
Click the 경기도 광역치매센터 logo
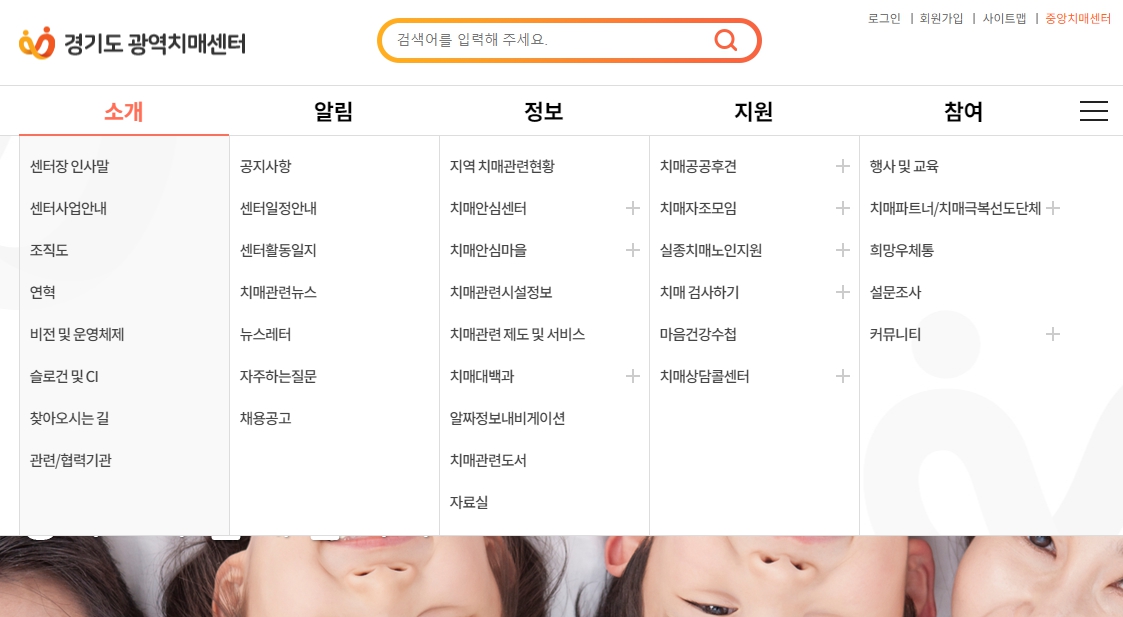(130, 42)
